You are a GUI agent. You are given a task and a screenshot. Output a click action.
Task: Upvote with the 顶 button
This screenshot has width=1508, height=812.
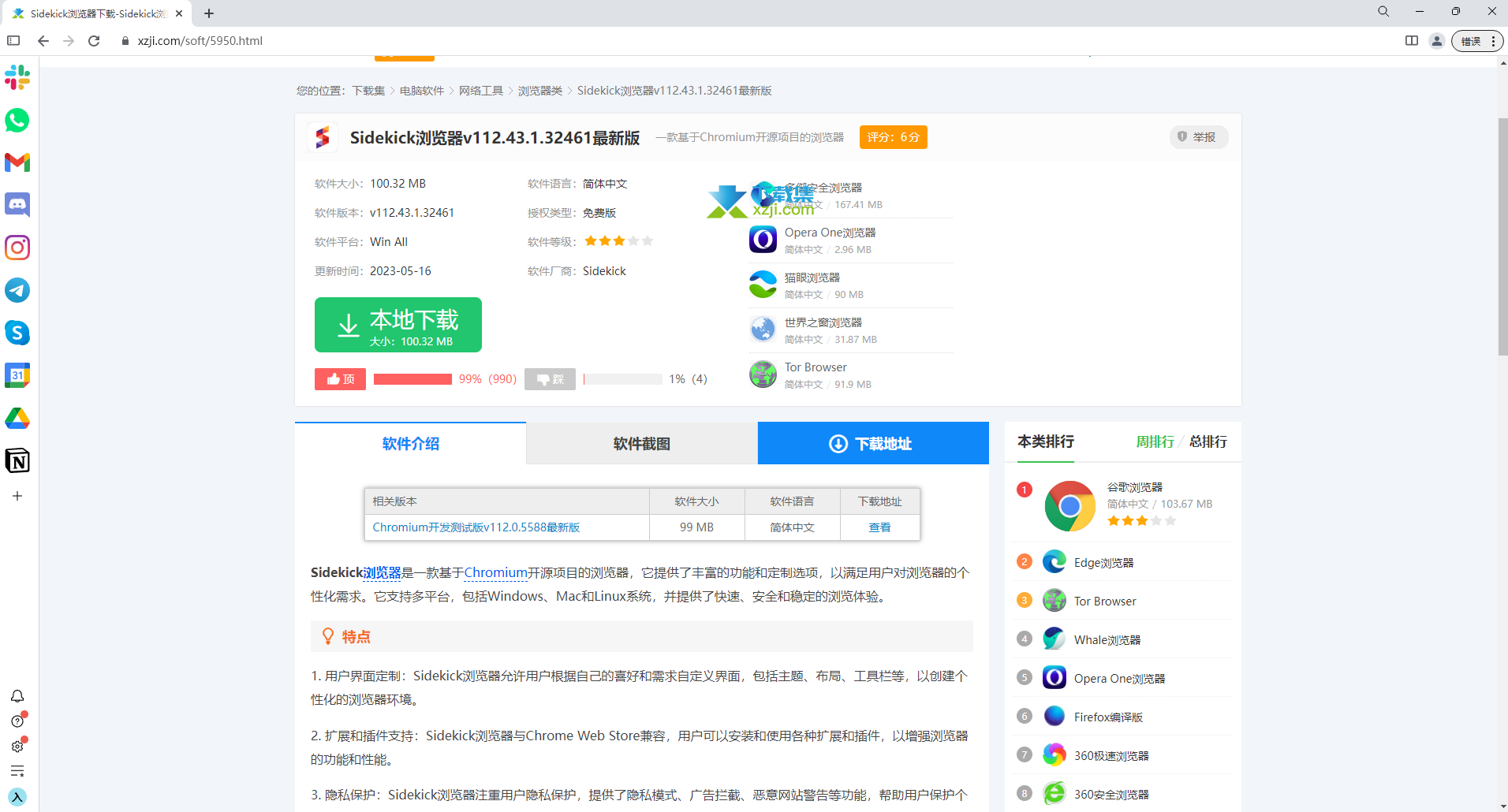pos(340,379)
